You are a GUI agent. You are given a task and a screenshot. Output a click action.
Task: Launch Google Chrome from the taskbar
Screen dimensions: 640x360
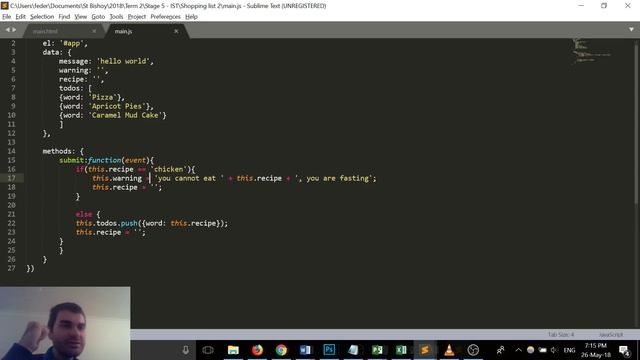click(x=281, y=350)
